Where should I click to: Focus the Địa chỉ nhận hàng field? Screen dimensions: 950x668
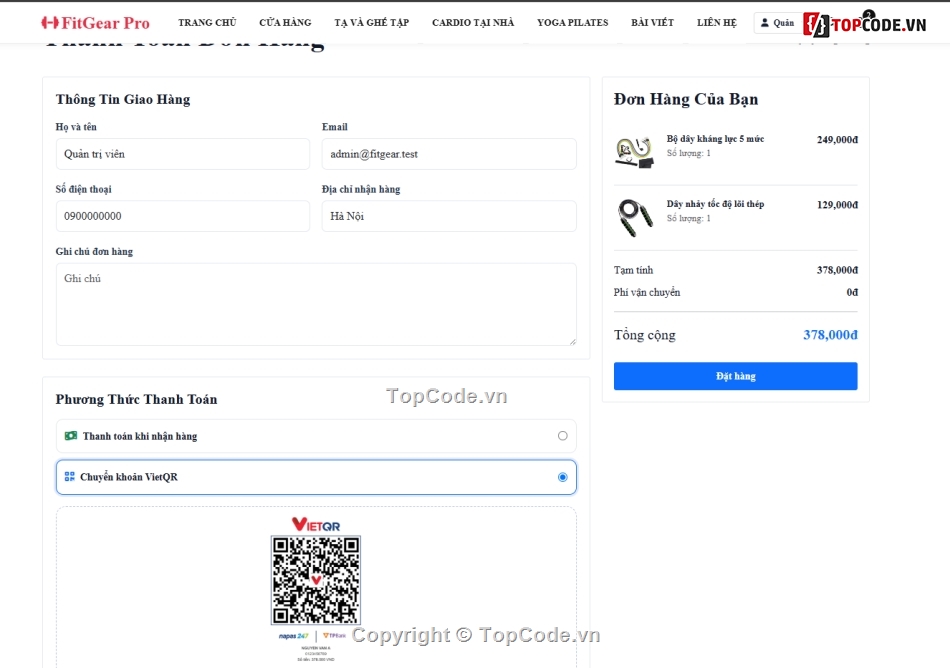click(449, 216)
